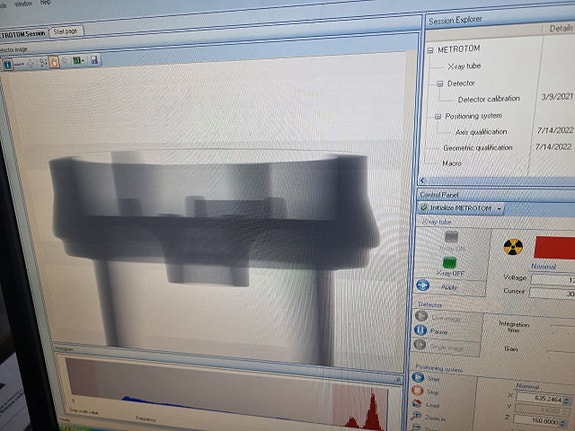575x431 pixels.
Task: Toggle the highlighted orange toolbar icon
Action: click(x=54, y=62)
